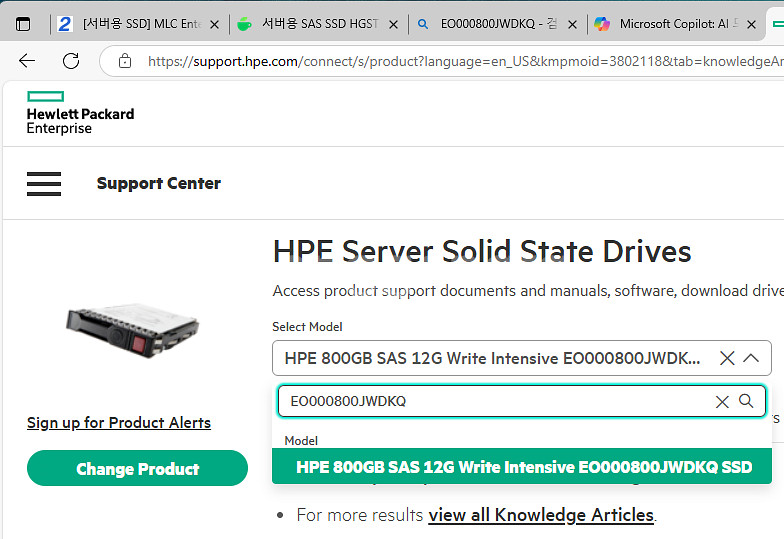Switch to the EO000800JWDKQ search tab
The width and height of the screenshot is (784, 539).
tap(497, 24)
